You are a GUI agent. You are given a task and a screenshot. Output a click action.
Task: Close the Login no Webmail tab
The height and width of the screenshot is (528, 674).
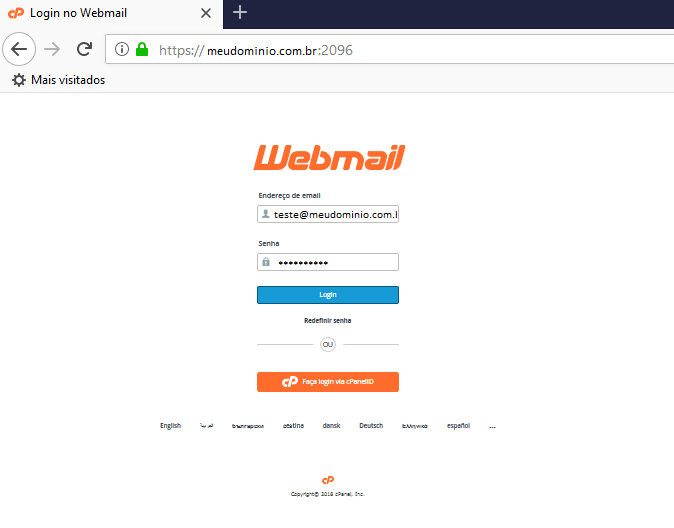206,13
